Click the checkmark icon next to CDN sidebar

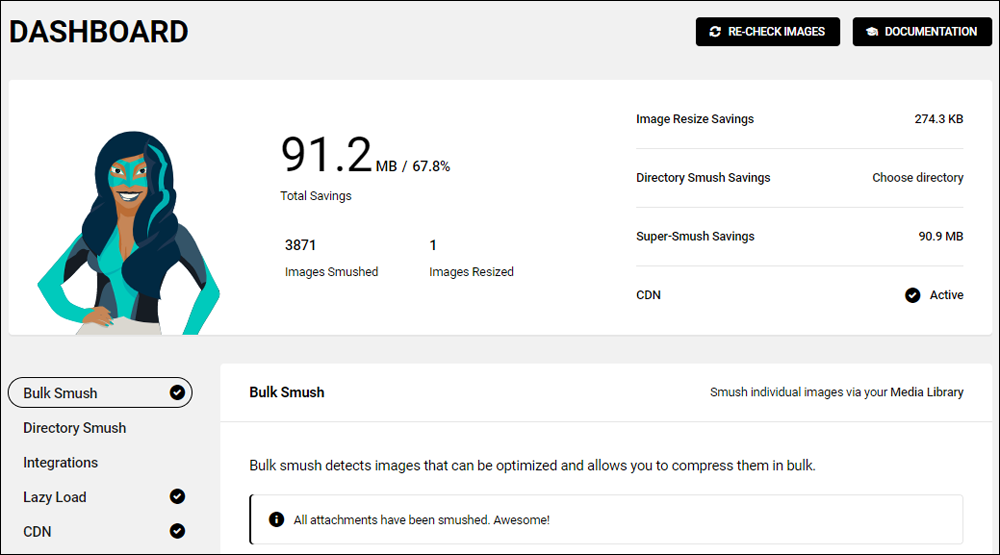tap(177, 531)
